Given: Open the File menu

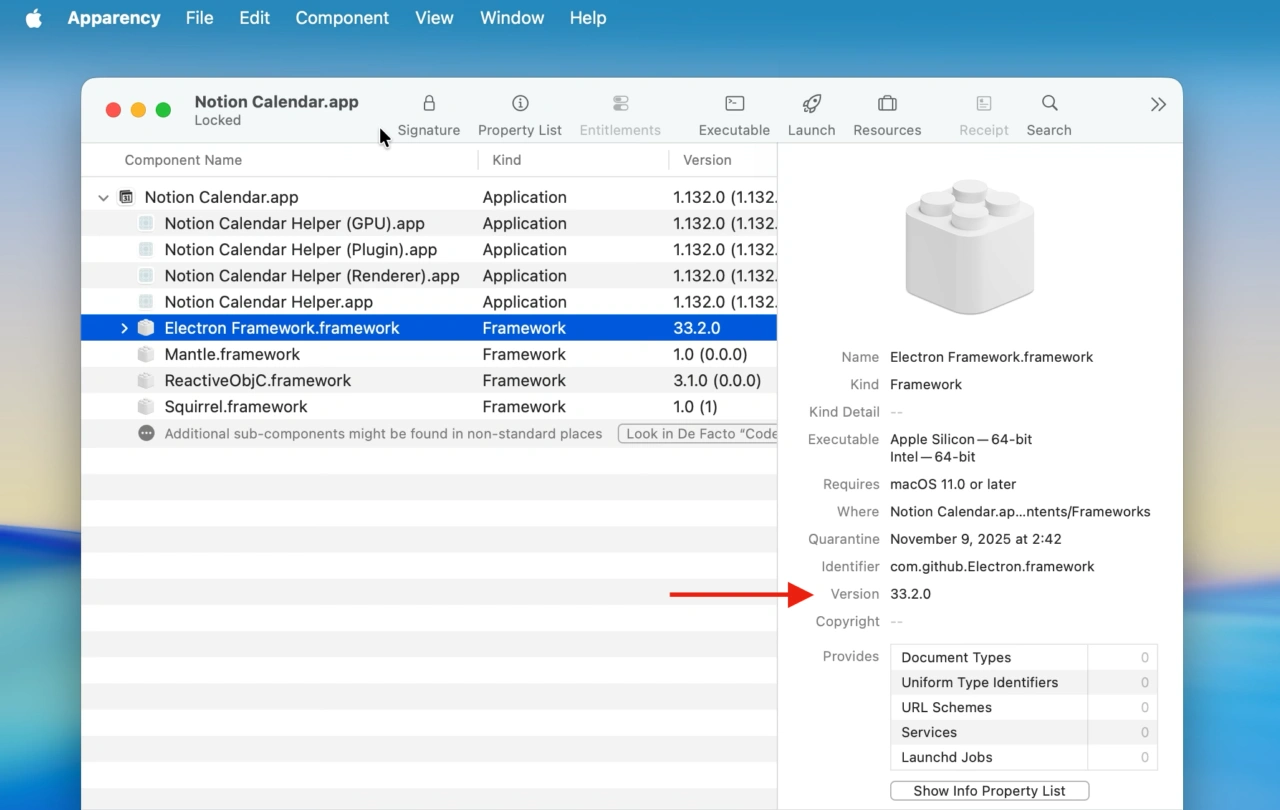Looking at the screenshot, I should click(x=199, y=18).
